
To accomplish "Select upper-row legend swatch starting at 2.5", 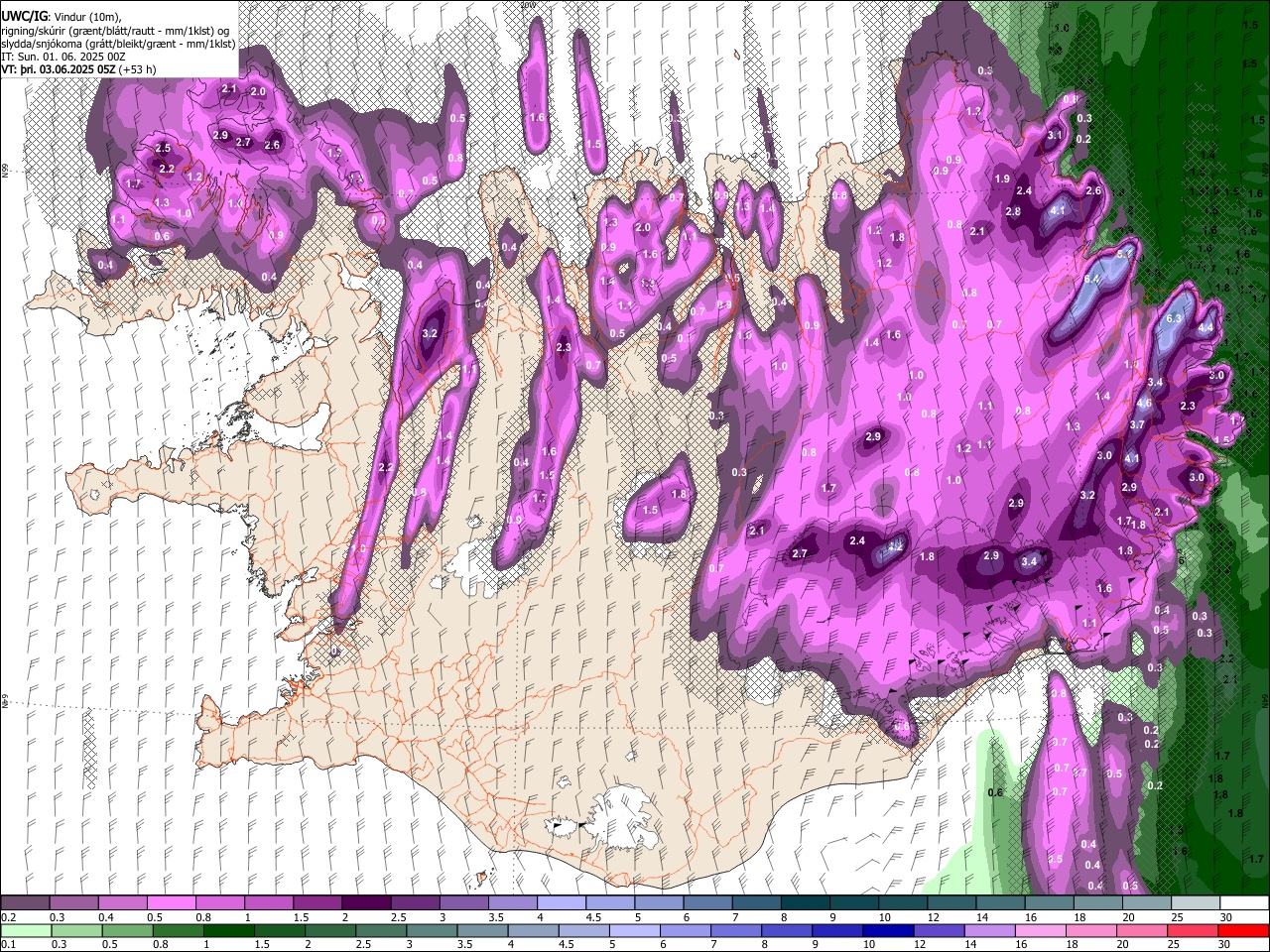I will [416, 903].
